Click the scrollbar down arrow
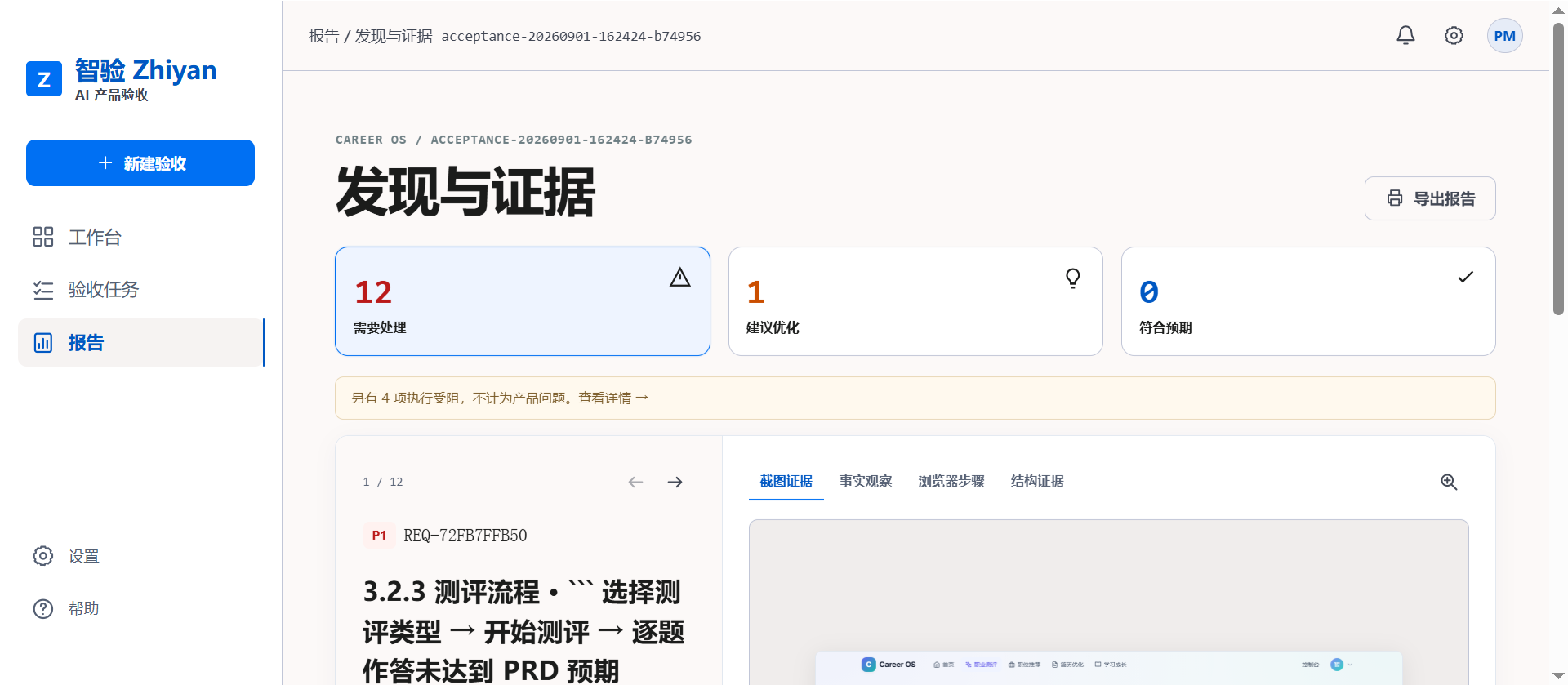Screen dimensions: 1568x685 pyautogui.click(x=1558, y=676)
